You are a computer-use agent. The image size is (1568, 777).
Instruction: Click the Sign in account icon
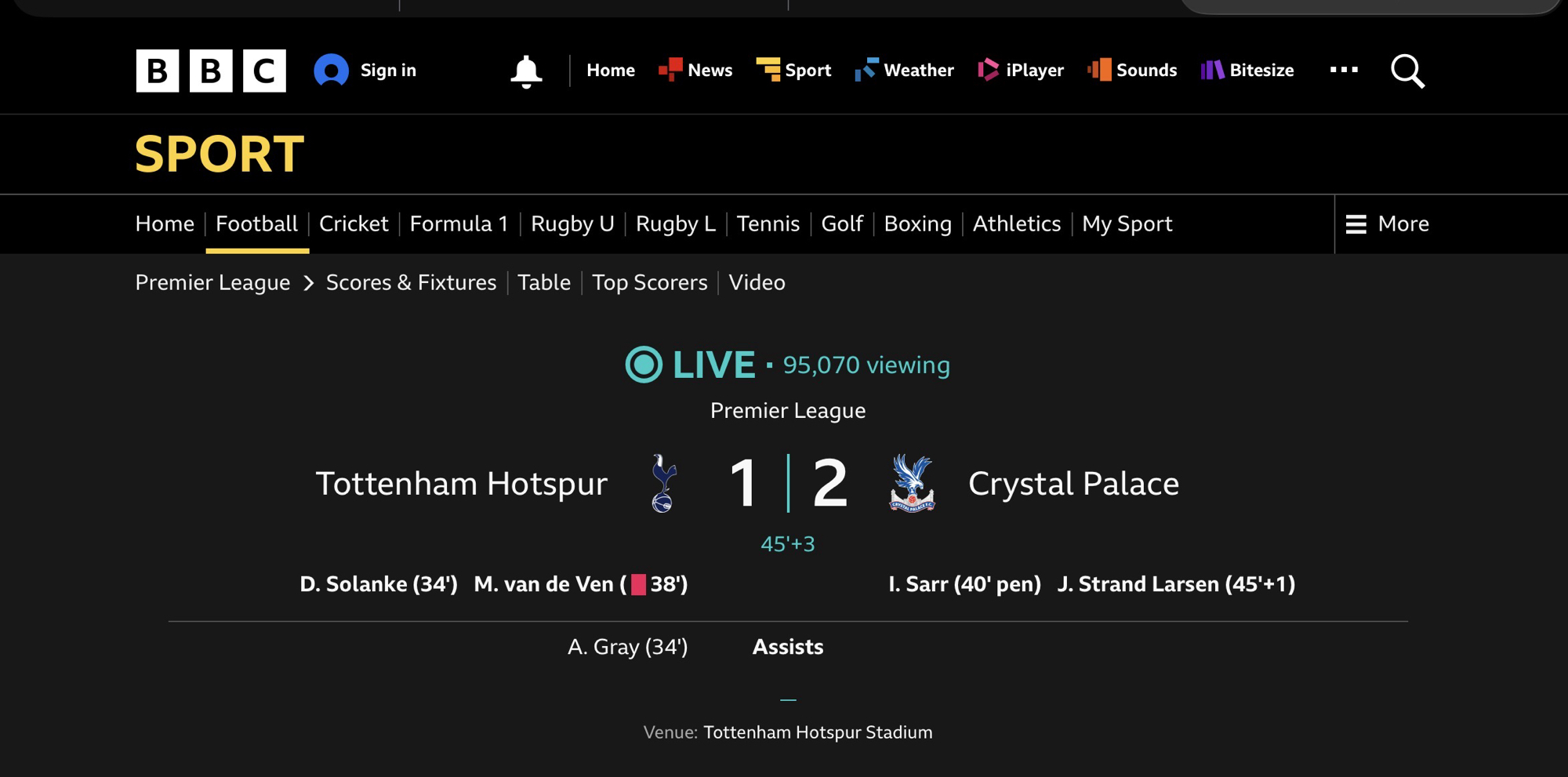[x=332, y=71]
